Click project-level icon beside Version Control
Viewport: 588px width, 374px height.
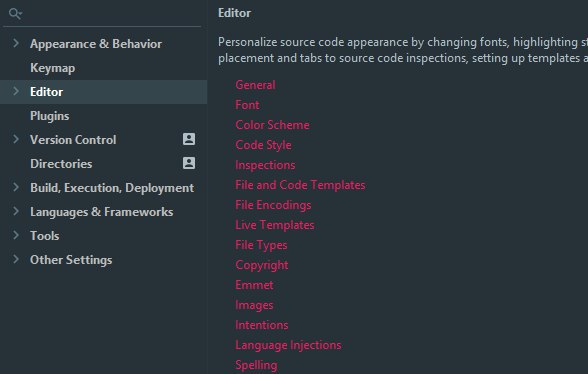coord(189,139)
